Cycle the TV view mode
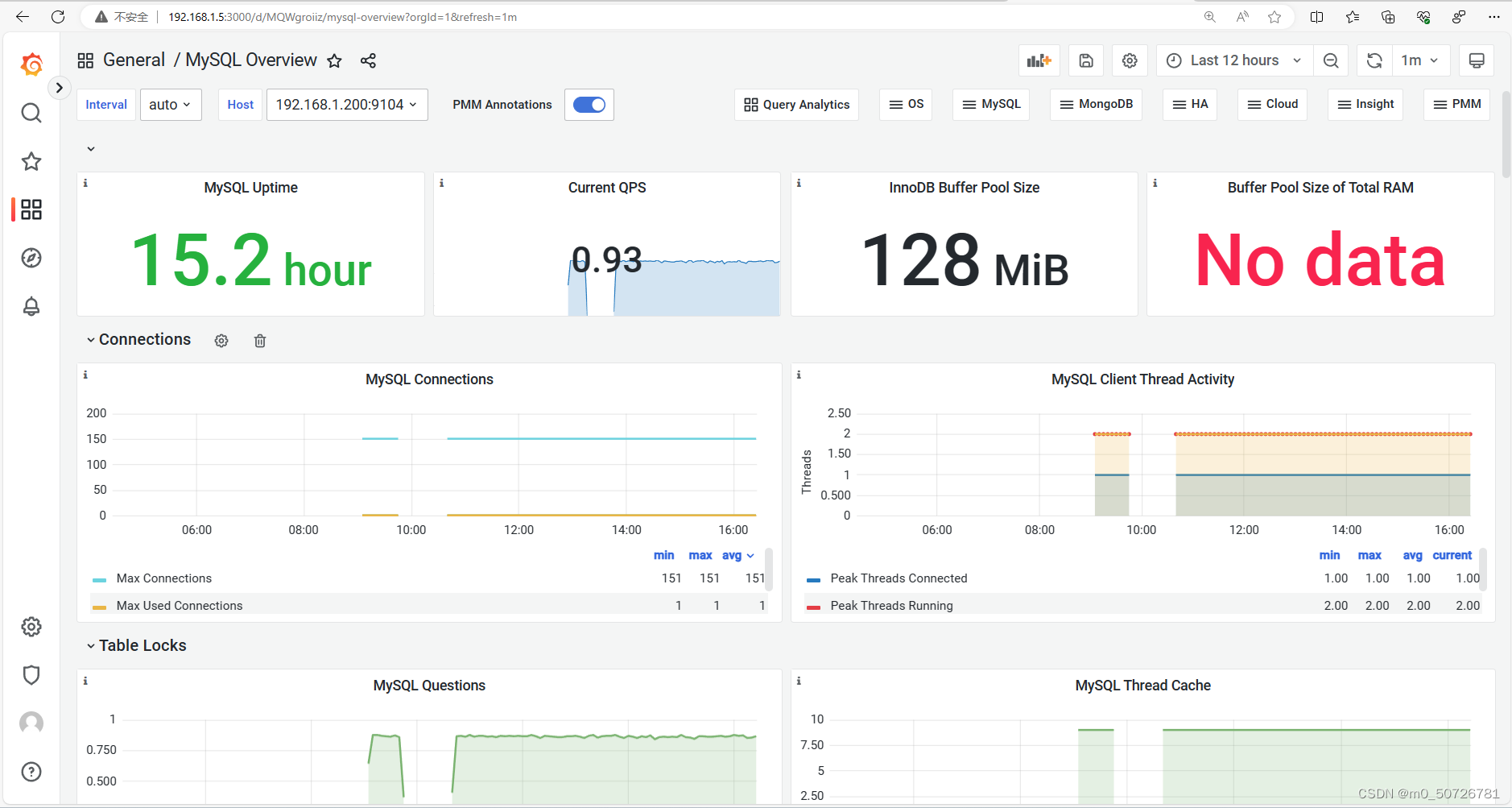1512x808 pixels. point(1477,60)
